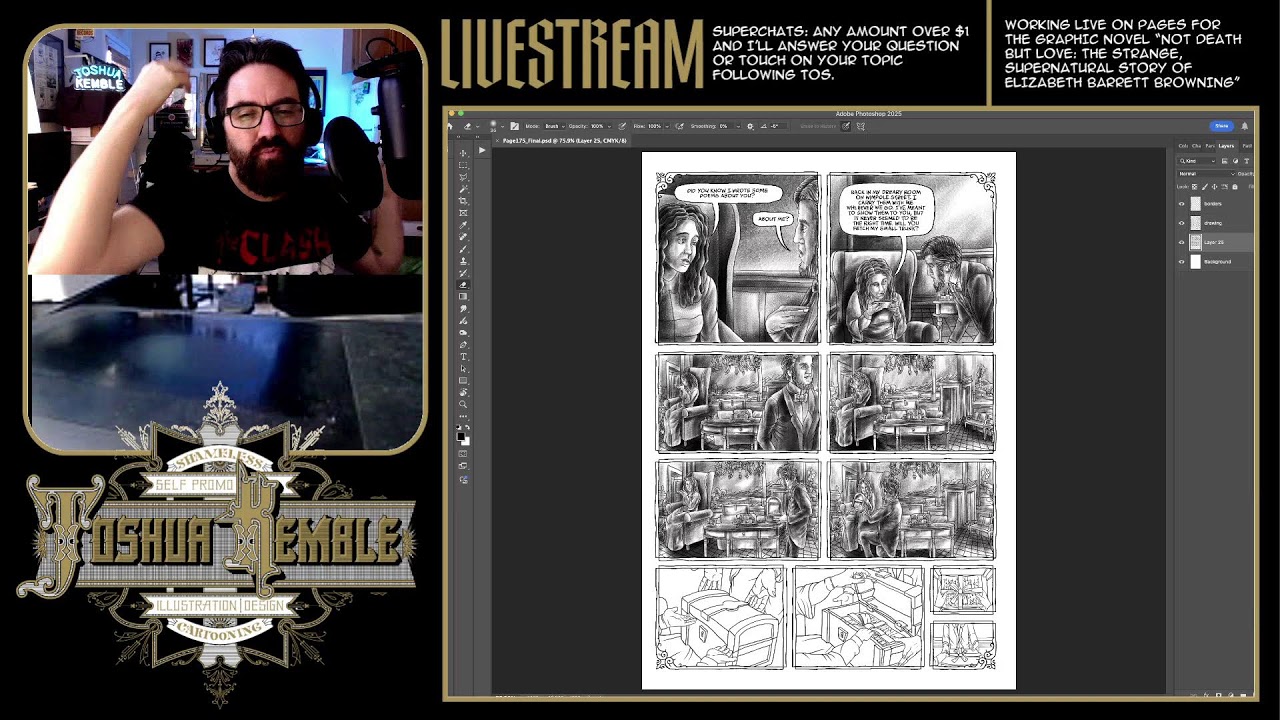Filter layers by pixel layers
This screenshot has height=720, width=1280.
pyautogui.click(x=1224, y=161)
